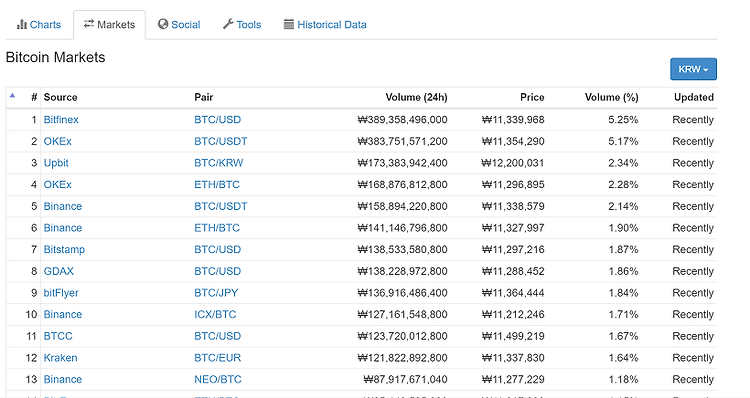Open BTCC BTC/USD pair link

click(217, 336)
